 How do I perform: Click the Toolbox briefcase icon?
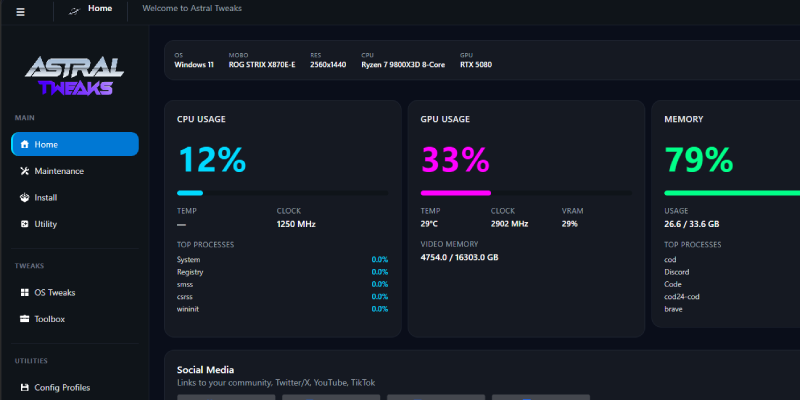[x=25, y=319]
